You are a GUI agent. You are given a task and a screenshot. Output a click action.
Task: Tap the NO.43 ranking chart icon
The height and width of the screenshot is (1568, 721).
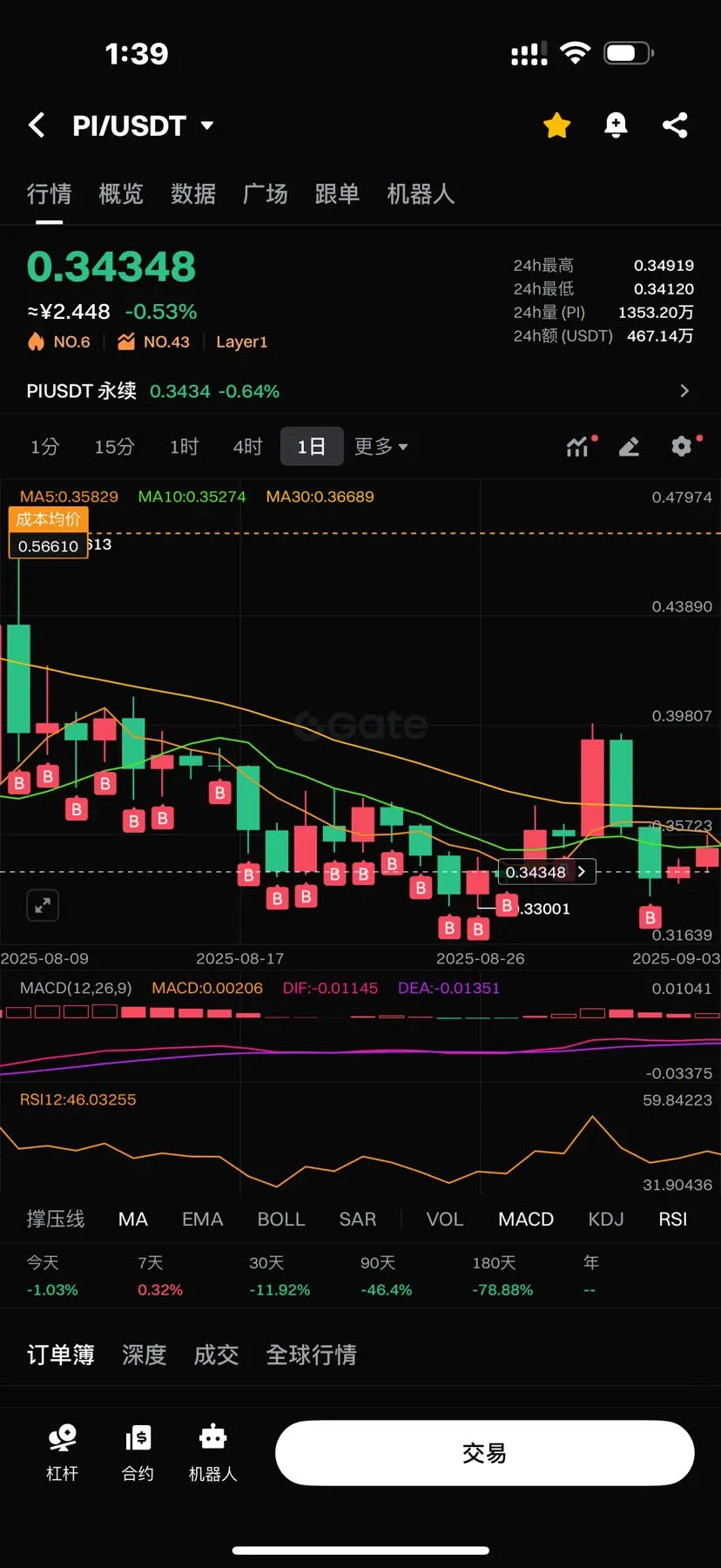coord(126,341)
